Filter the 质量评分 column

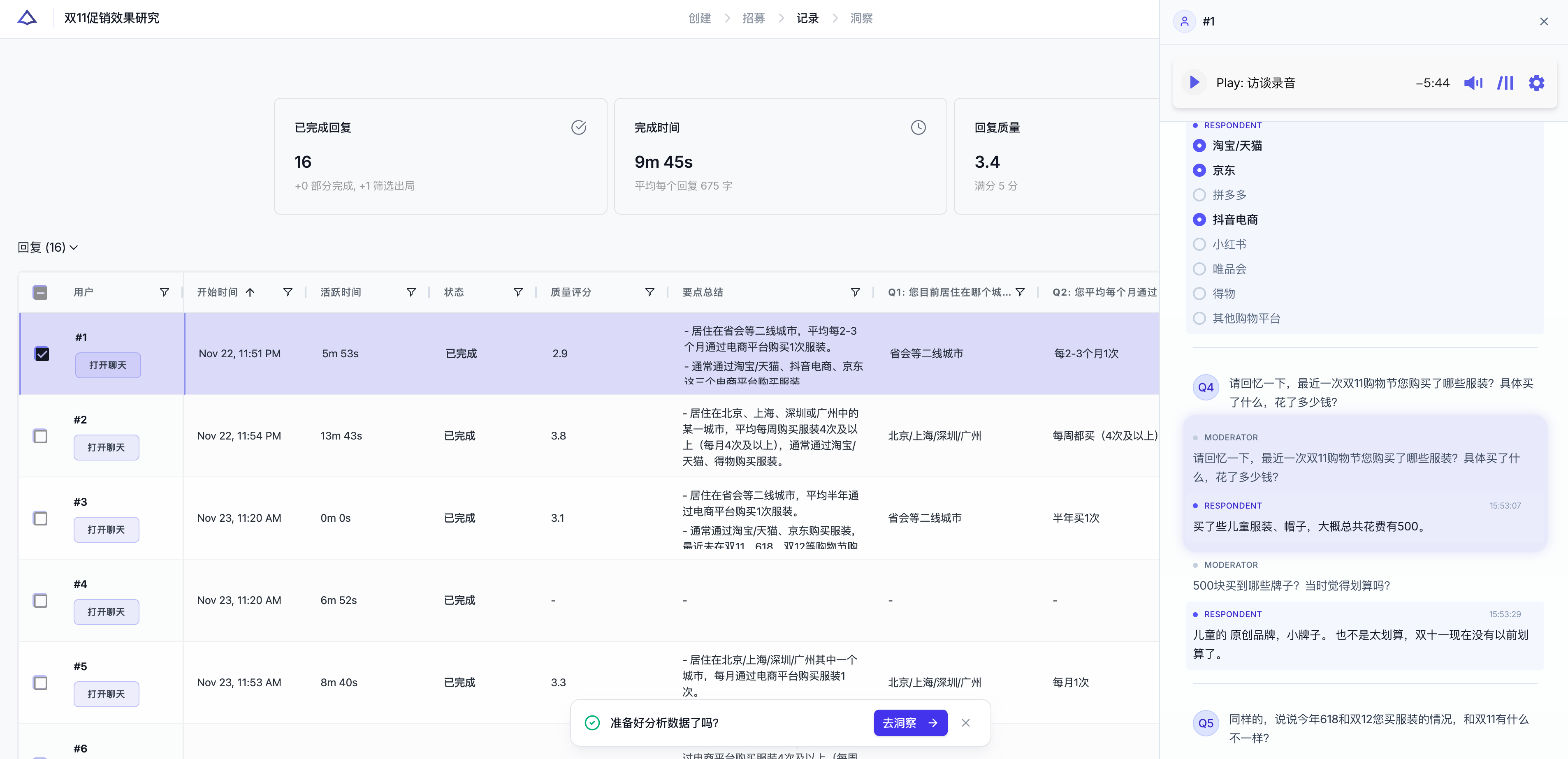(x=649, y=292)
